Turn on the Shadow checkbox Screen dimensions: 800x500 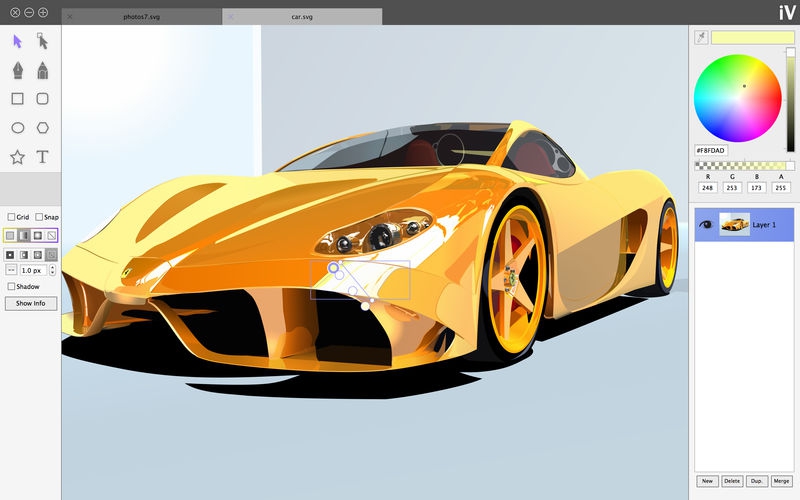(11, 286)
